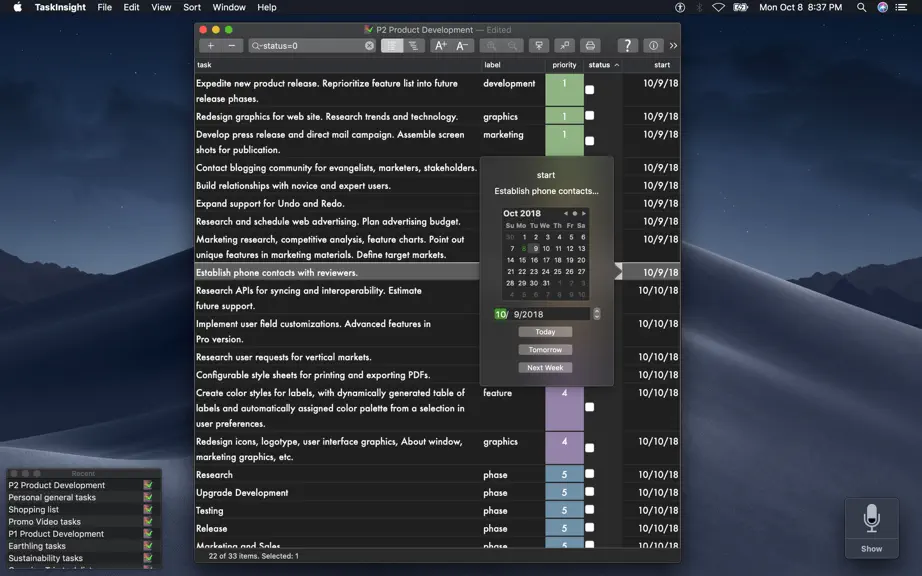Open Spotlight search in menu bar
922x576 pixels.
click(861, 7)
